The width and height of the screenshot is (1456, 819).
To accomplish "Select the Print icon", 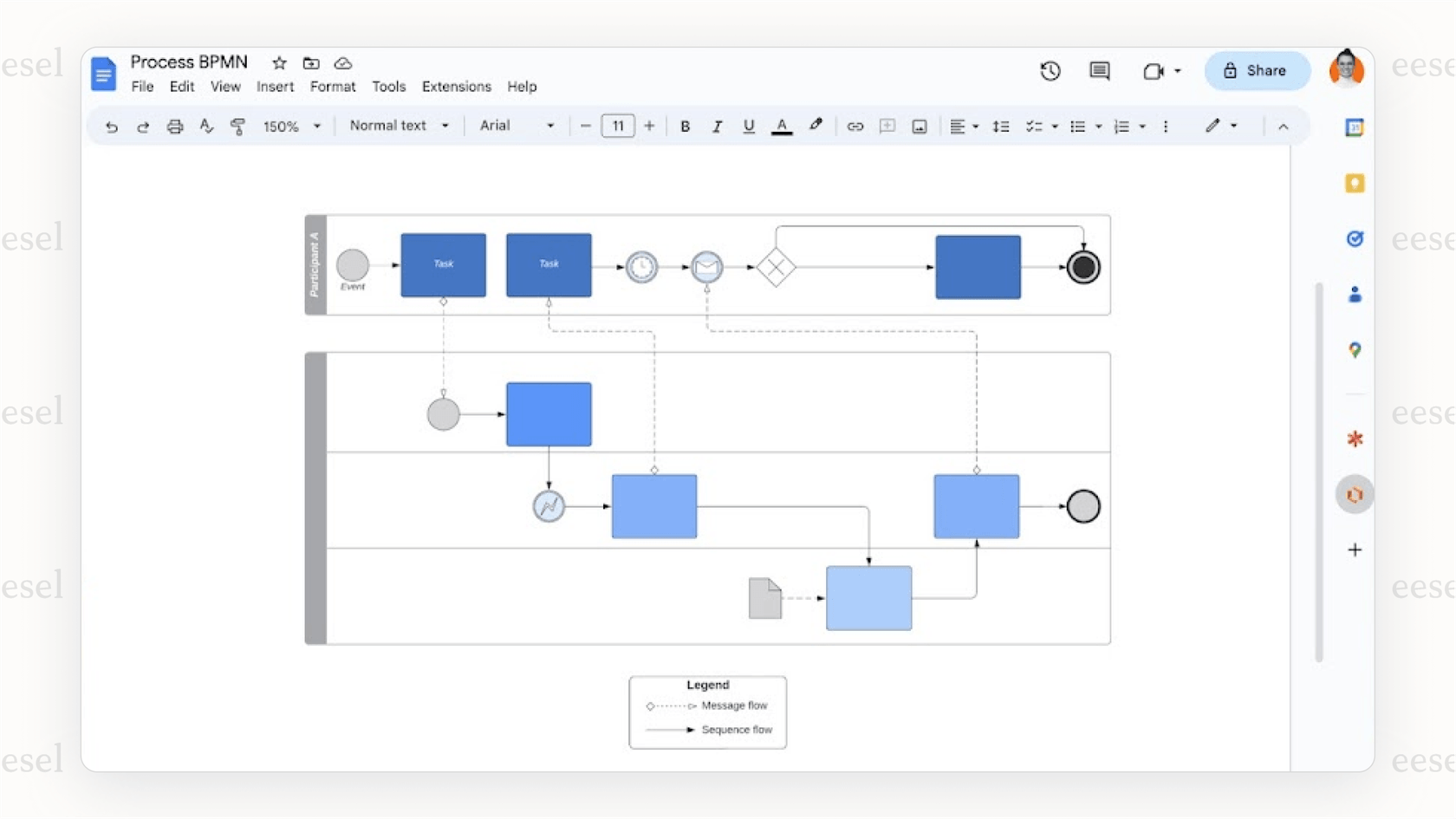I will (x=175, y=127).
